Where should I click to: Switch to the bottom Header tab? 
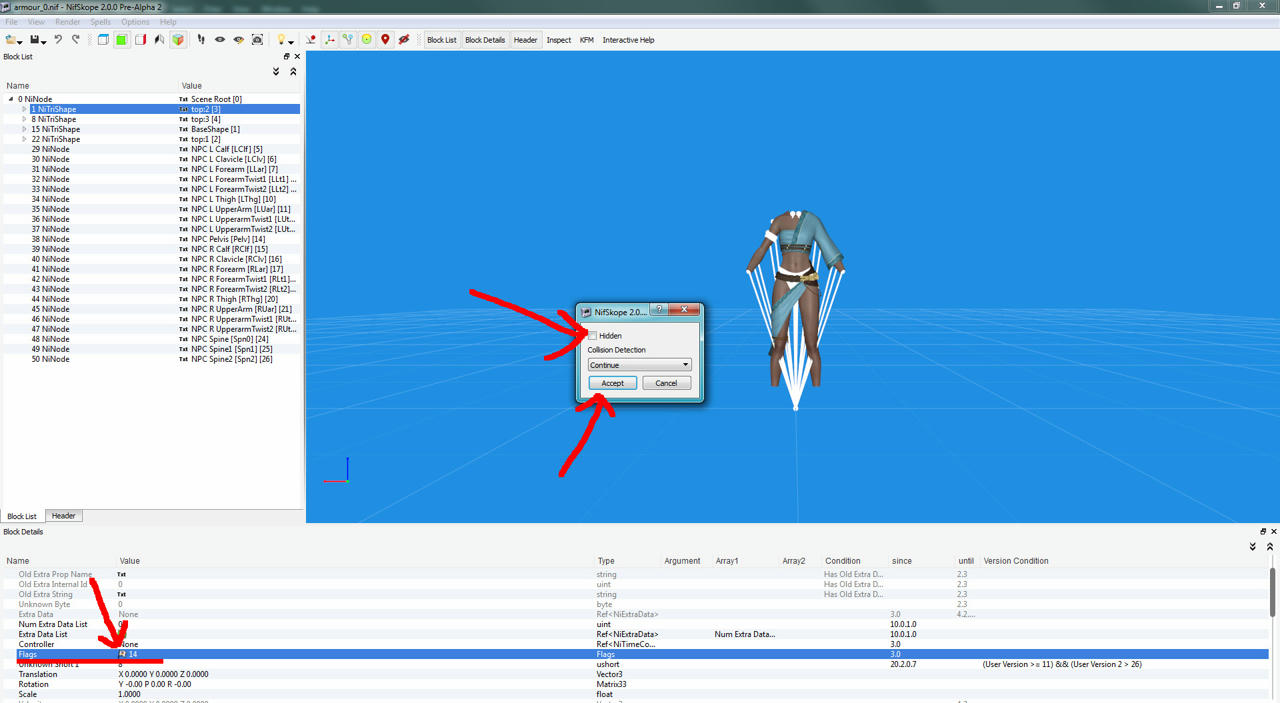tap(64, 516)
